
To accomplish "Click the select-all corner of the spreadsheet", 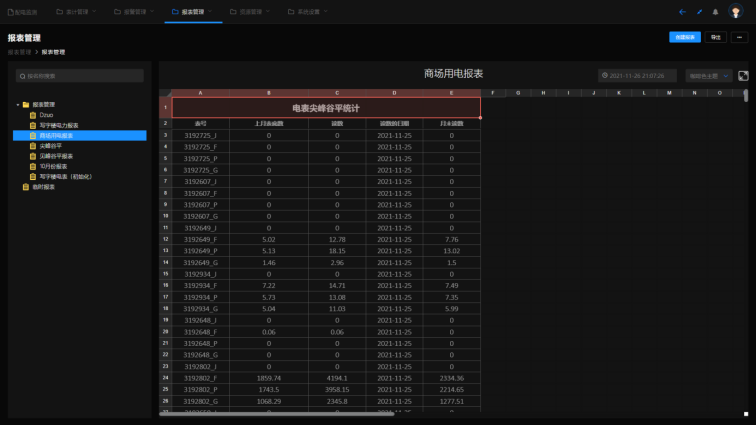I will tap(165, 93).
